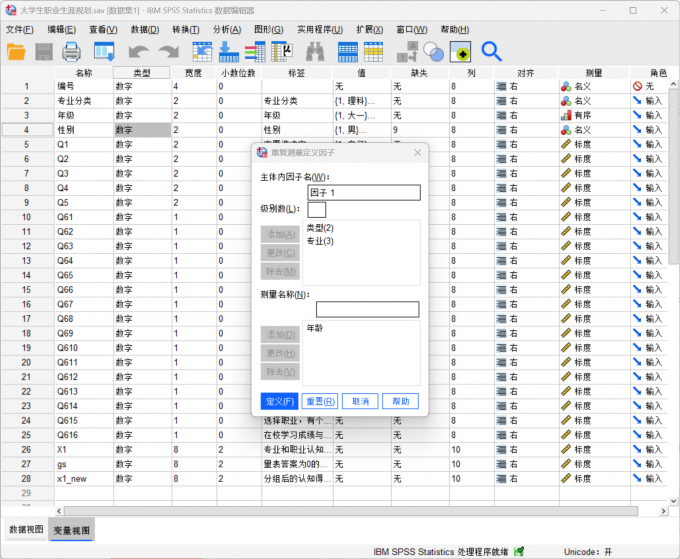Click the Redo arrow in the toolbar
680x559 pixels.
pos(167,51)
